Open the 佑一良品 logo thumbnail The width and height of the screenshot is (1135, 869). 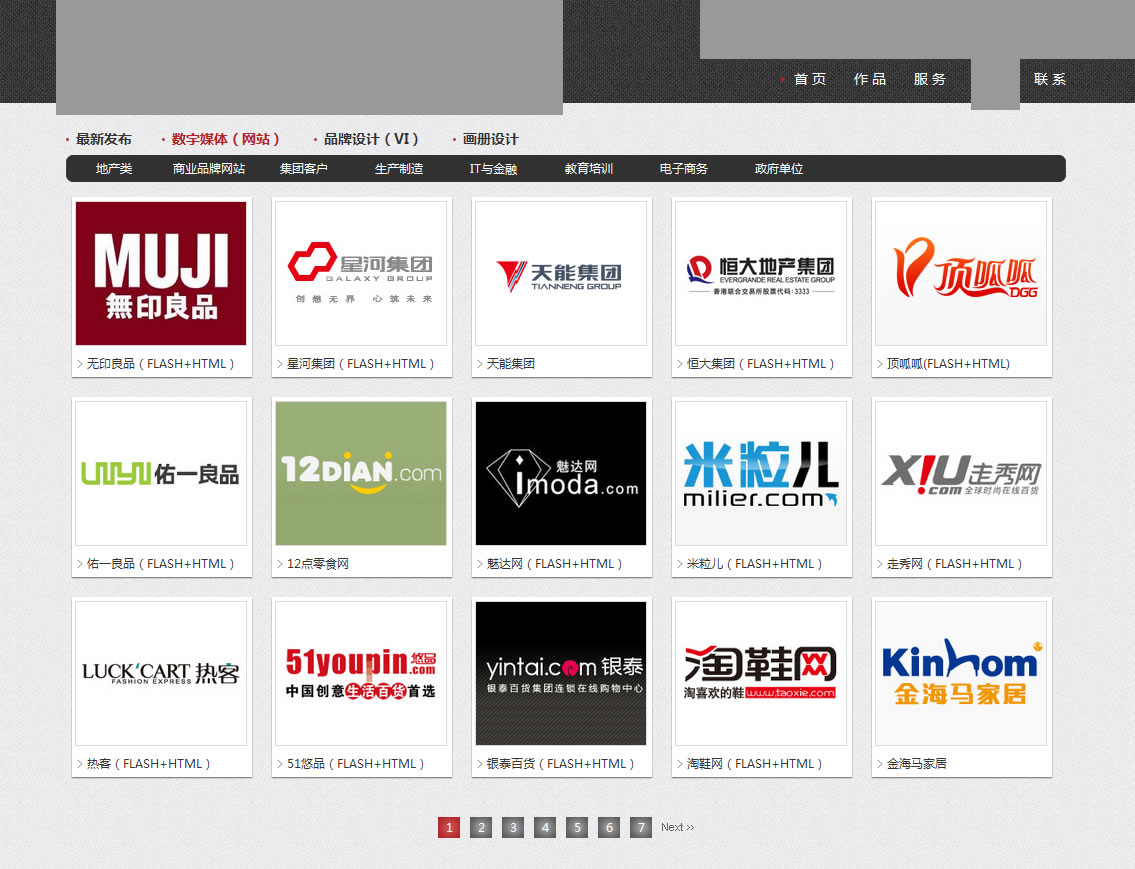coord(161,473)
